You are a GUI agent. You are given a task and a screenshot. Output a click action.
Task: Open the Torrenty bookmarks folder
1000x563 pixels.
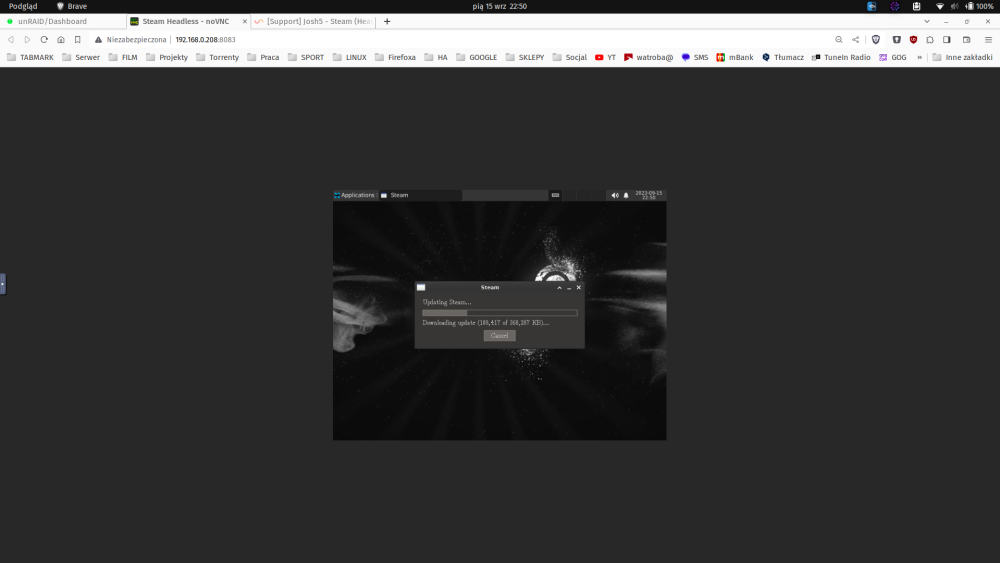[x=217, y=57]
